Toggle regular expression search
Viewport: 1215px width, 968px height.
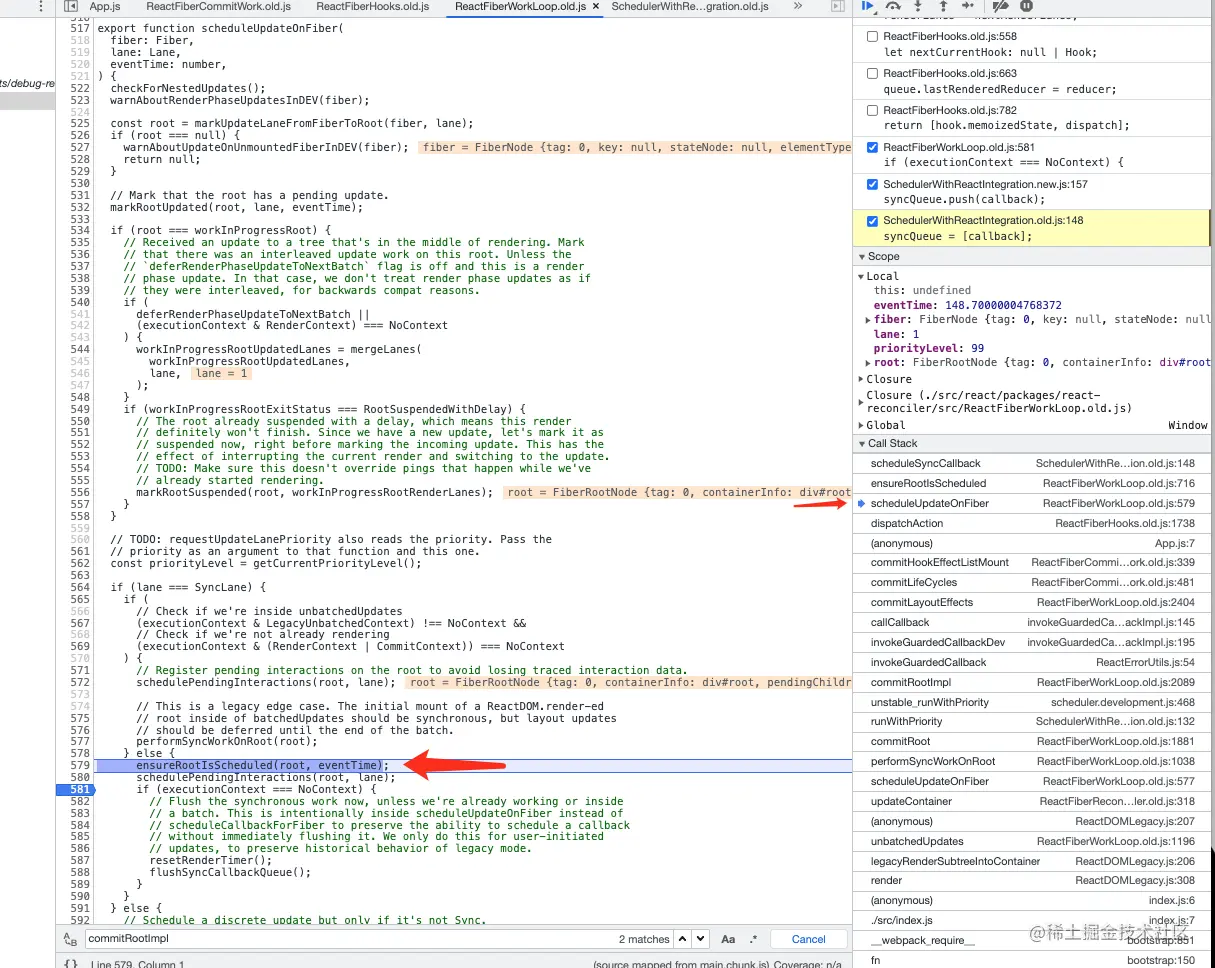753,939
